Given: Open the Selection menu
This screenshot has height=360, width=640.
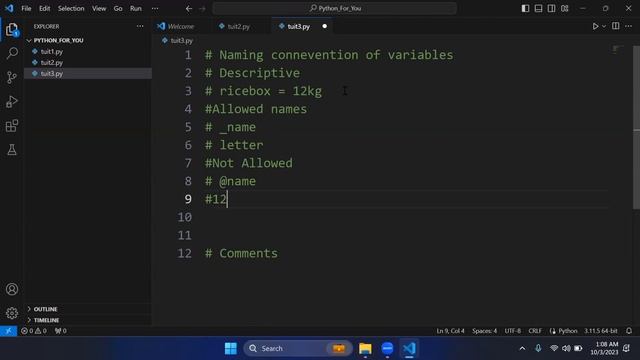Looking at the screenshot, I should click(71, 8).
